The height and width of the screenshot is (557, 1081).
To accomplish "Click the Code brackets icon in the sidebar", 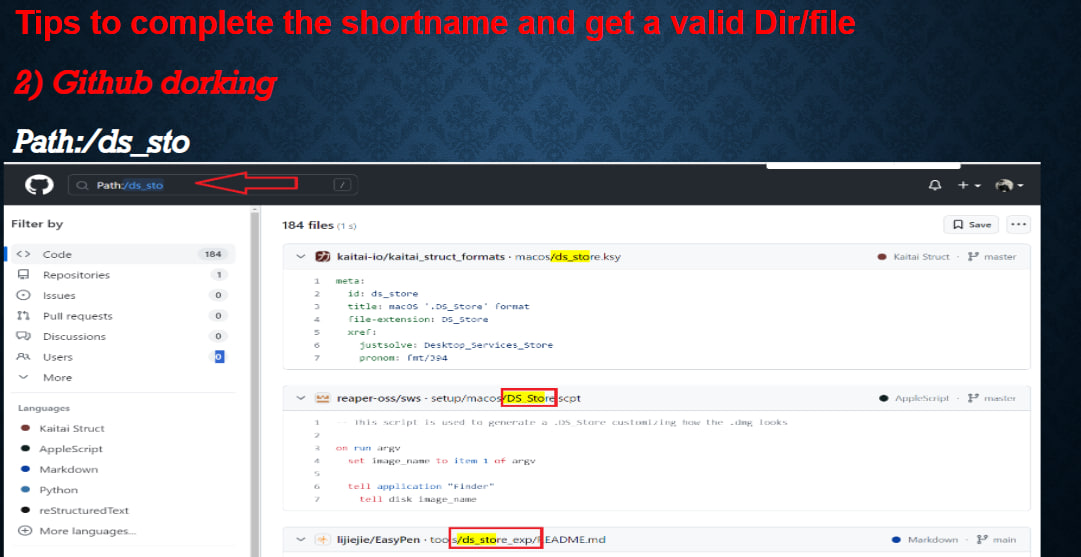I will [23, 254].
